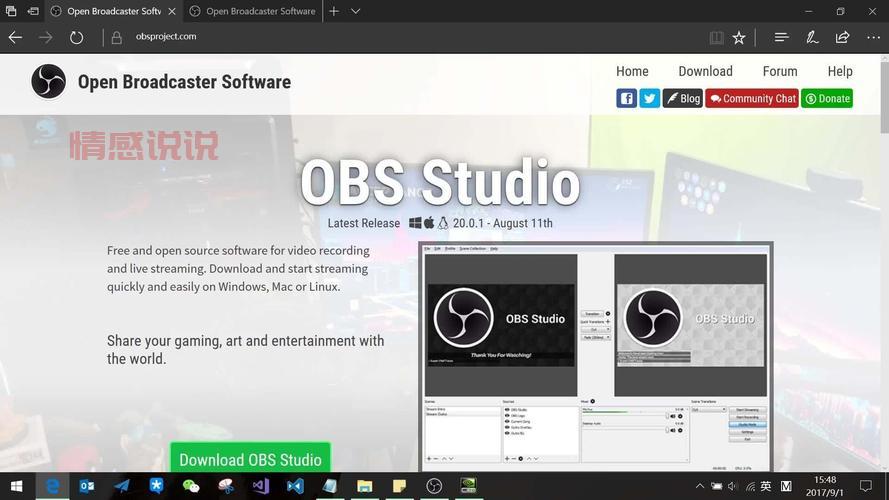The width and height of the screenshot is (889, 500).
Task: Open WeChat from the Windows taskbar
Action: [x=191, y=486]
